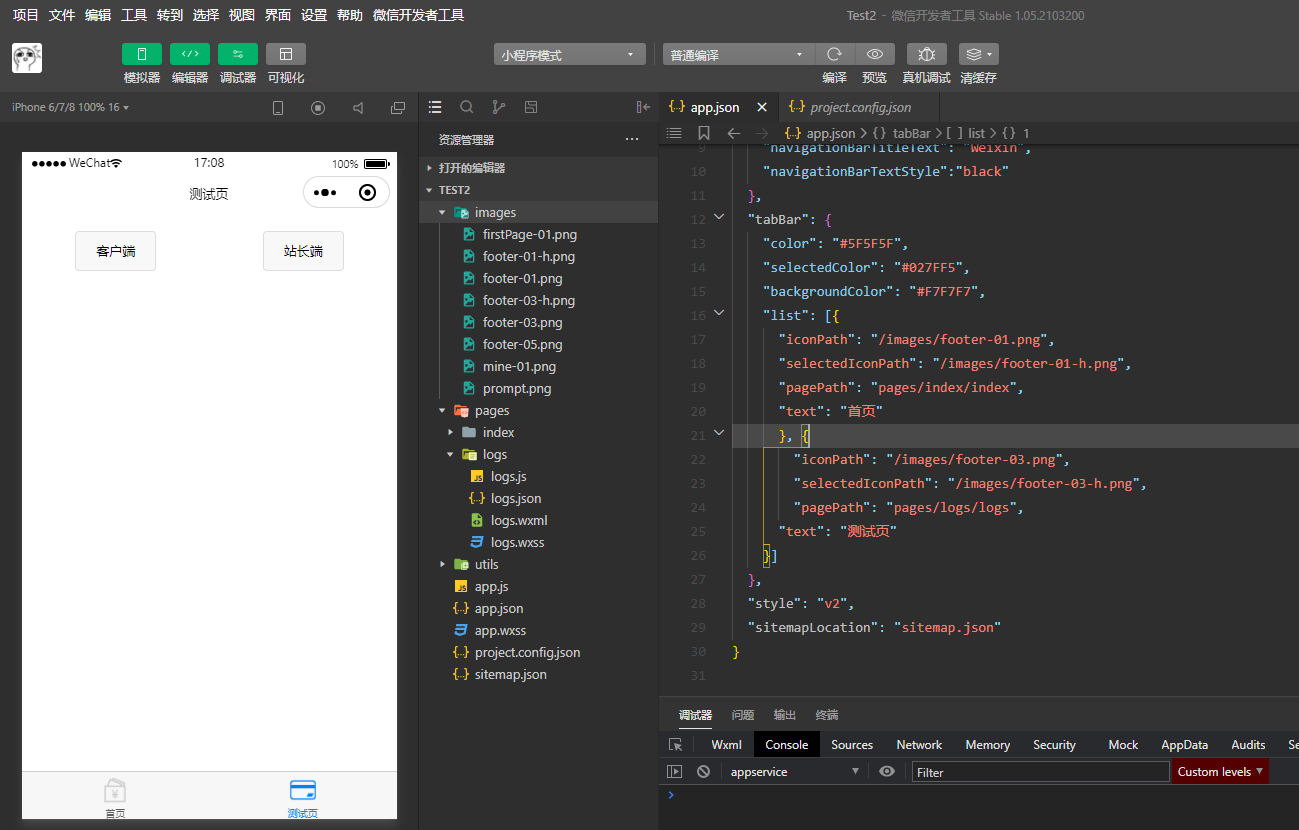Toggle the simulator mute speaker icon

(358, 108)
